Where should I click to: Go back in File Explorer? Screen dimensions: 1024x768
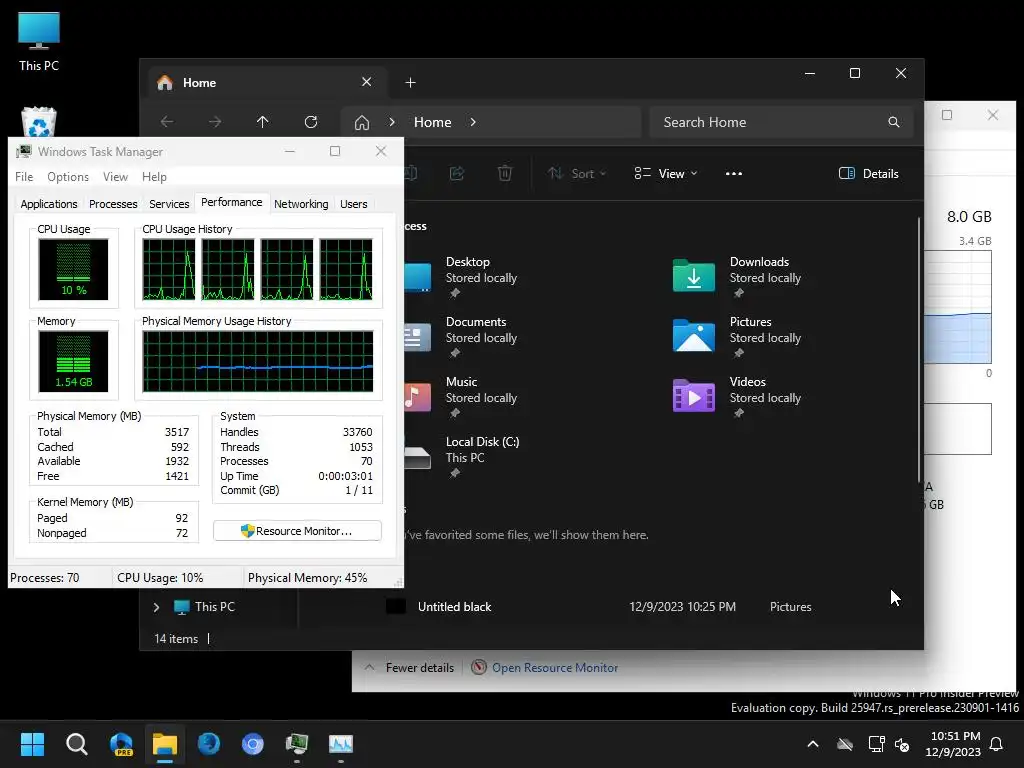pyautogui.click(x=167, y=122)
